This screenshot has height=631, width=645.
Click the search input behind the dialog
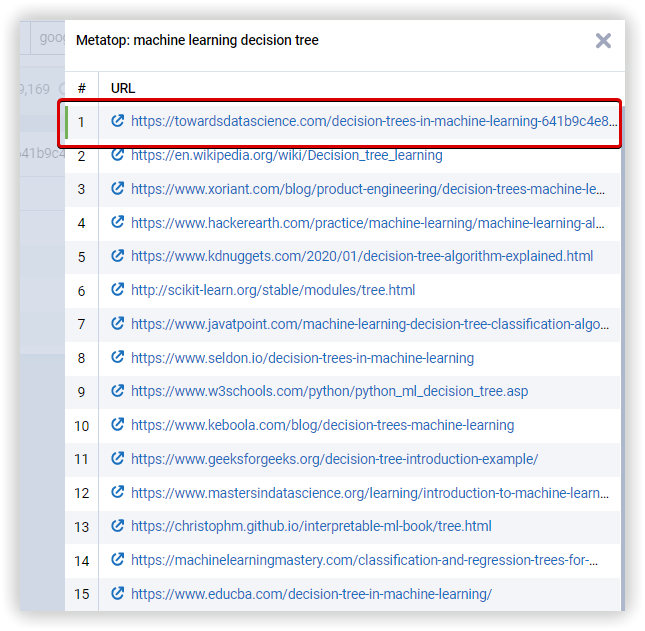[x=47, y=39]
